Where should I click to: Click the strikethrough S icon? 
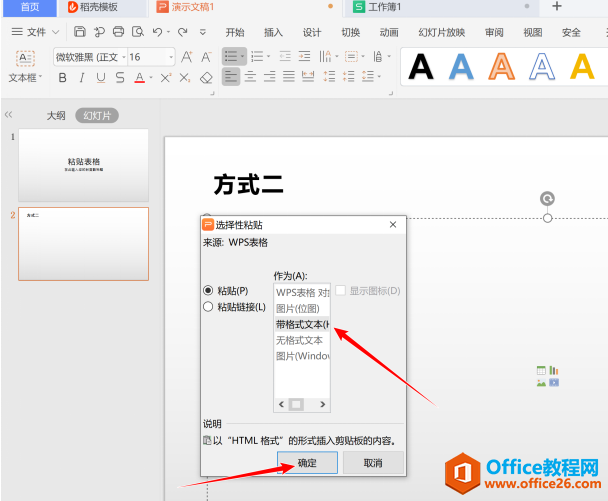[120, 77]
